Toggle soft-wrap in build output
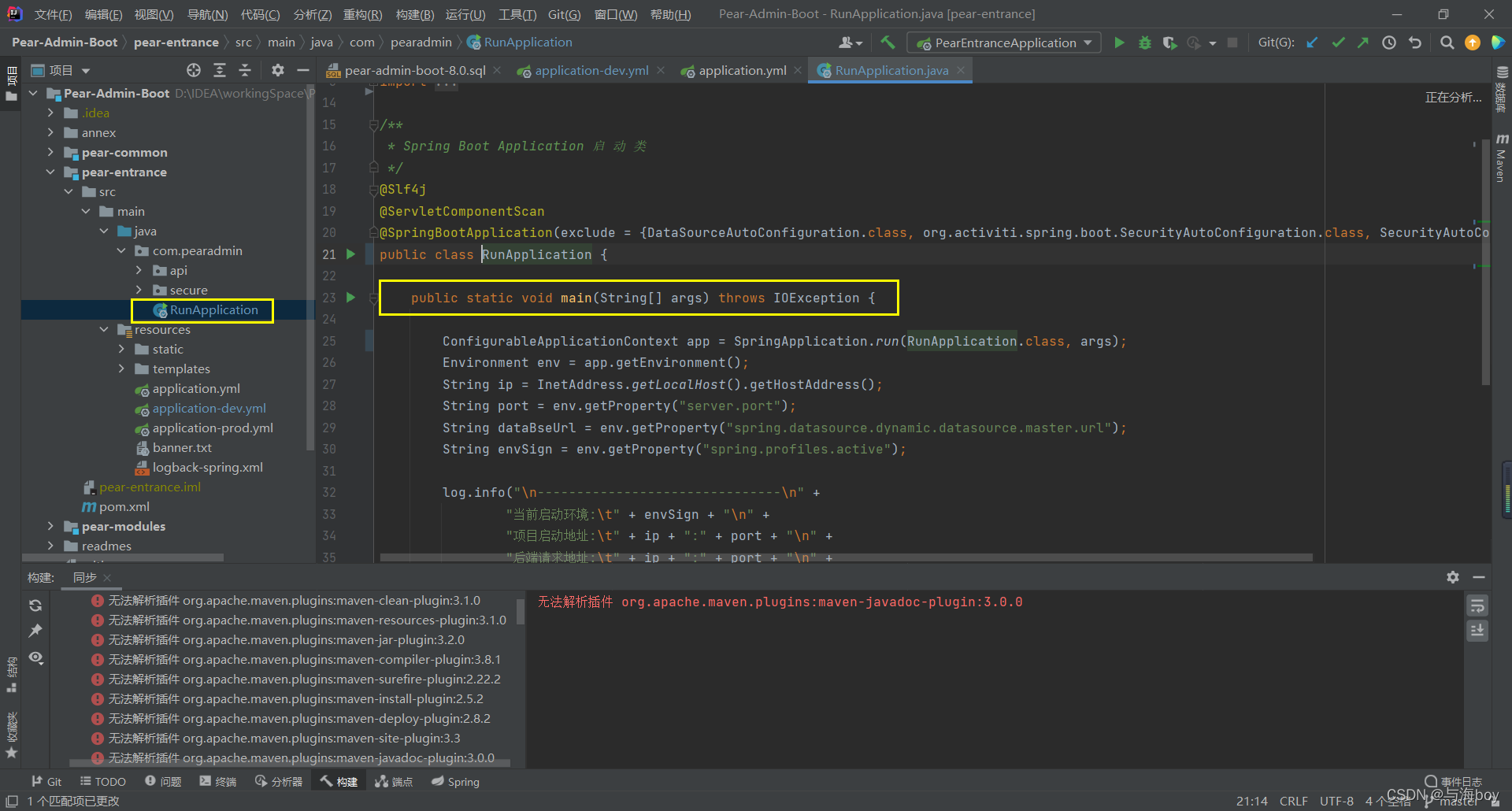The width and height of the screenshot is (1512, 811). tap(1477, 605)
